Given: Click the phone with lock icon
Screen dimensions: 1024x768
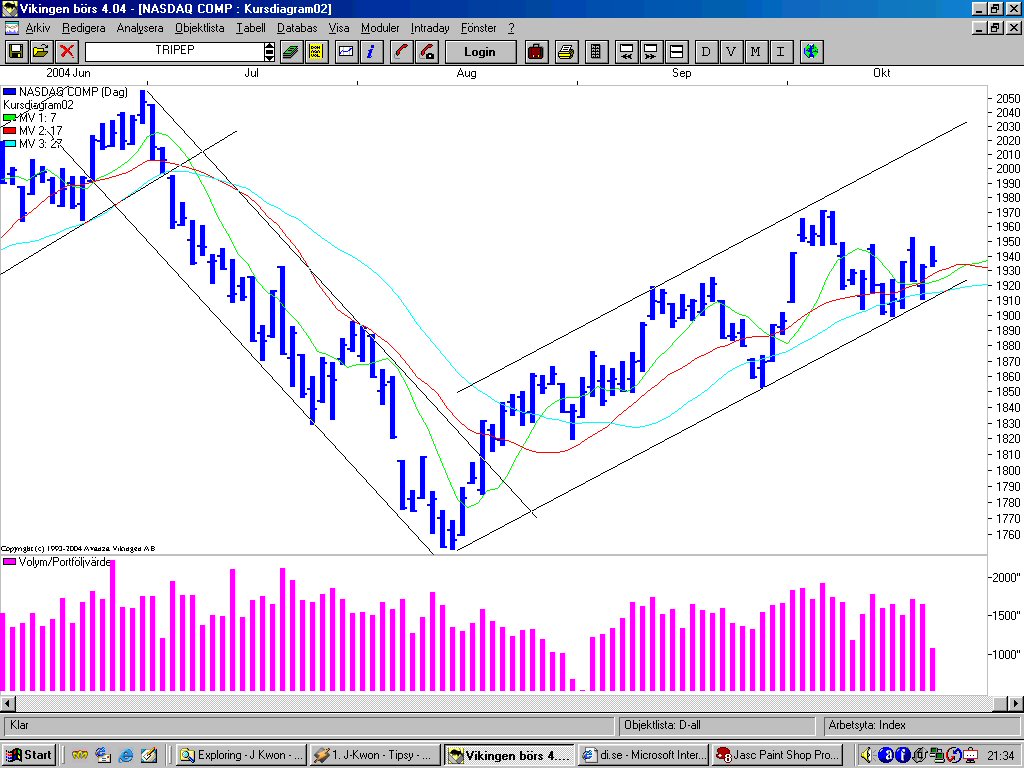Looking at the screenshot, I should (426, 52).
